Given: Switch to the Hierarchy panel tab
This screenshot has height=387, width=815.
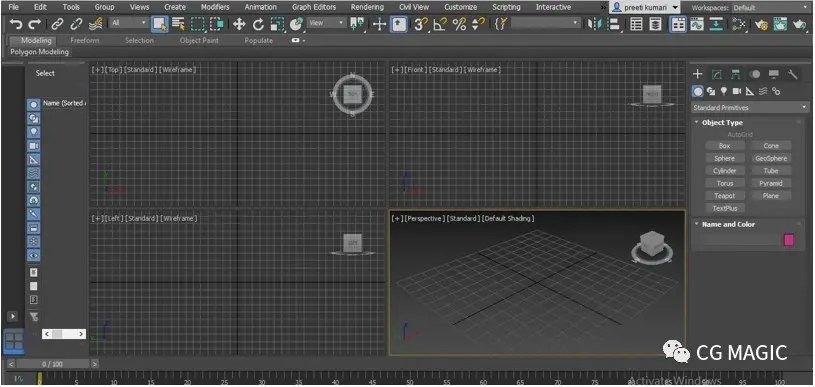Looking at the screenshot, I should click(735, 74).
